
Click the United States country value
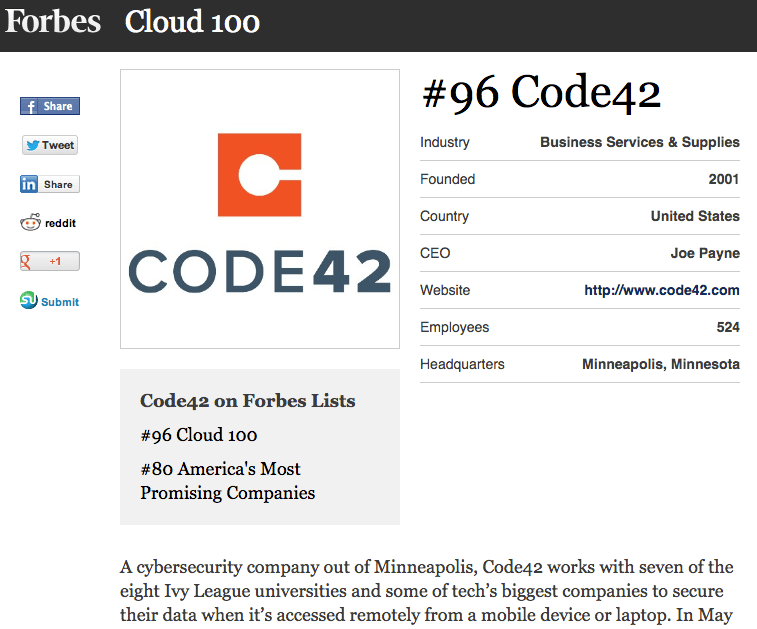(x=694, y=216)
